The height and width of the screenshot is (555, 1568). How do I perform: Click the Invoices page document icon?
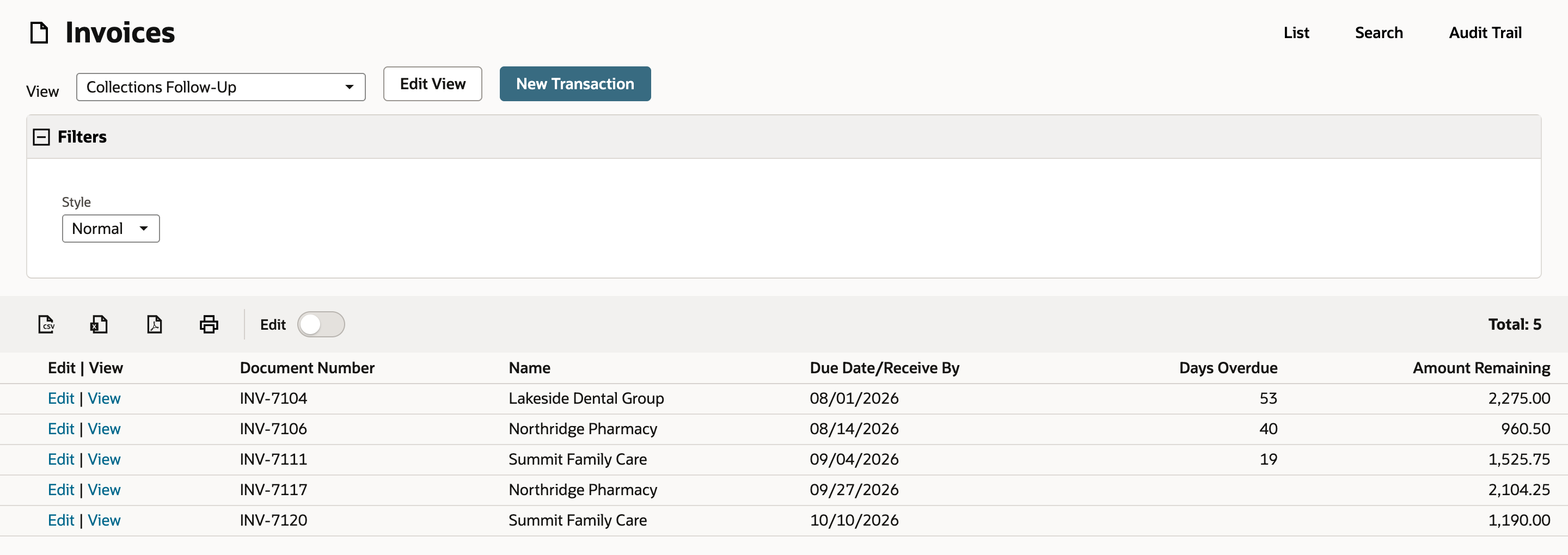coord(40,33)
